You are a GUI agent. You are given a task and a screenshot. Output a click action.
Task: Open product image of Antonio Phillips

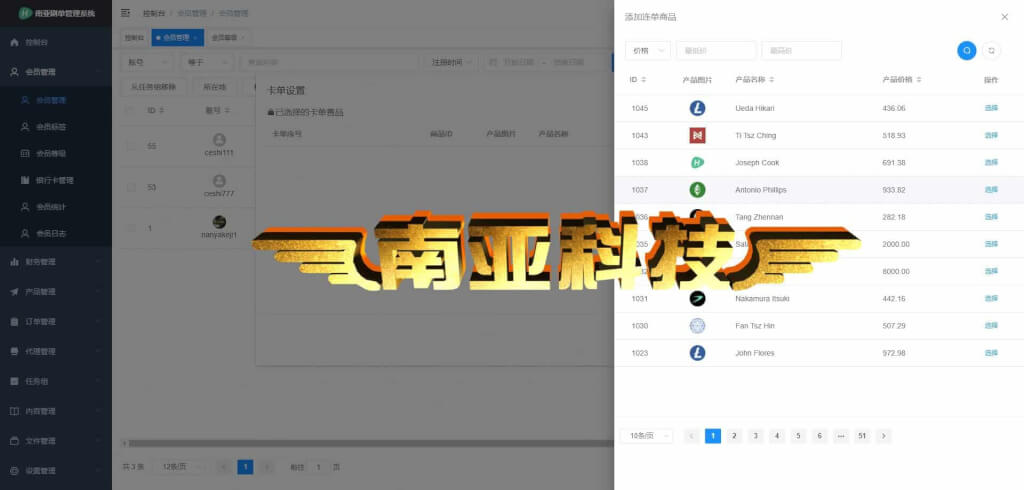tap(697, 190)
